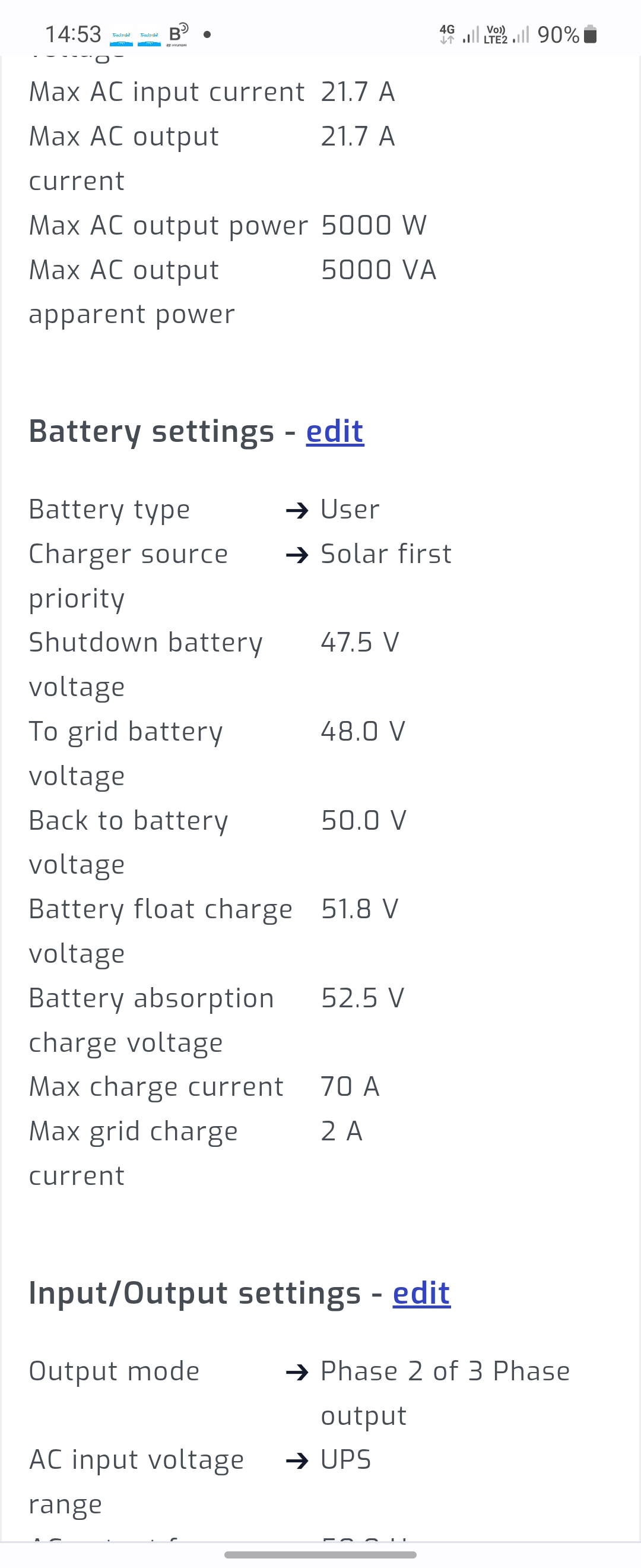Viewport: 641px width, 1568px height.
Task: Tap the battery icon in status bar
Action: tap(590, 34)
